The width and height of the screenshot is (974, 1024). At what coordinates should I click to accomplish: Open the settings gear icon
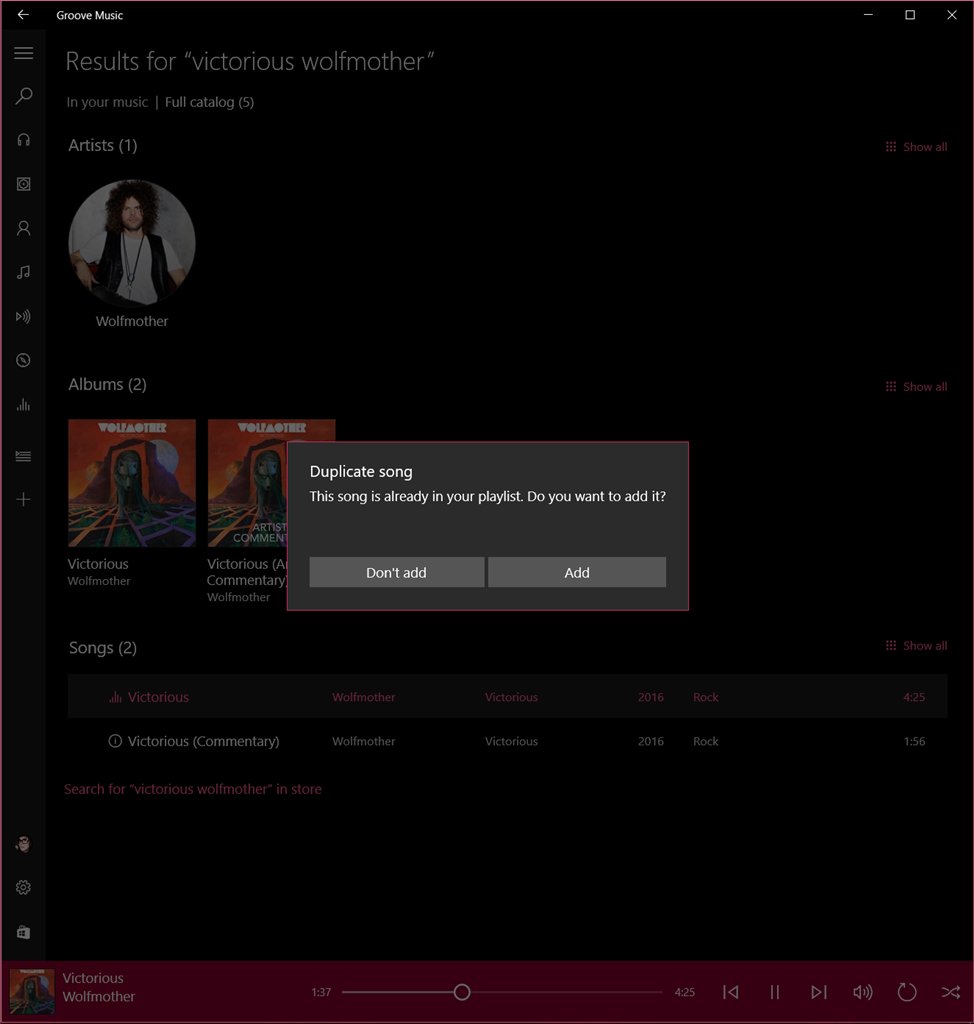pyautogui.click(x=23, y=887)
